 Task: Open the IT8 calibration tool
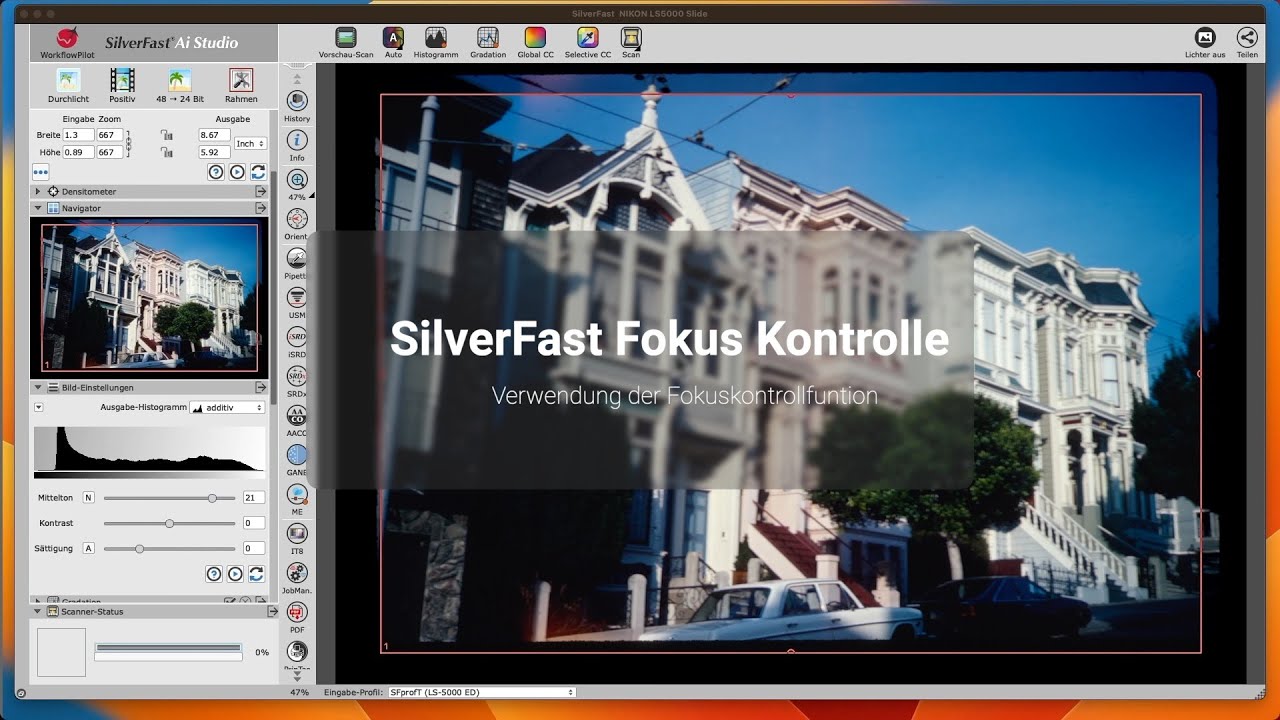coord(297,538)
